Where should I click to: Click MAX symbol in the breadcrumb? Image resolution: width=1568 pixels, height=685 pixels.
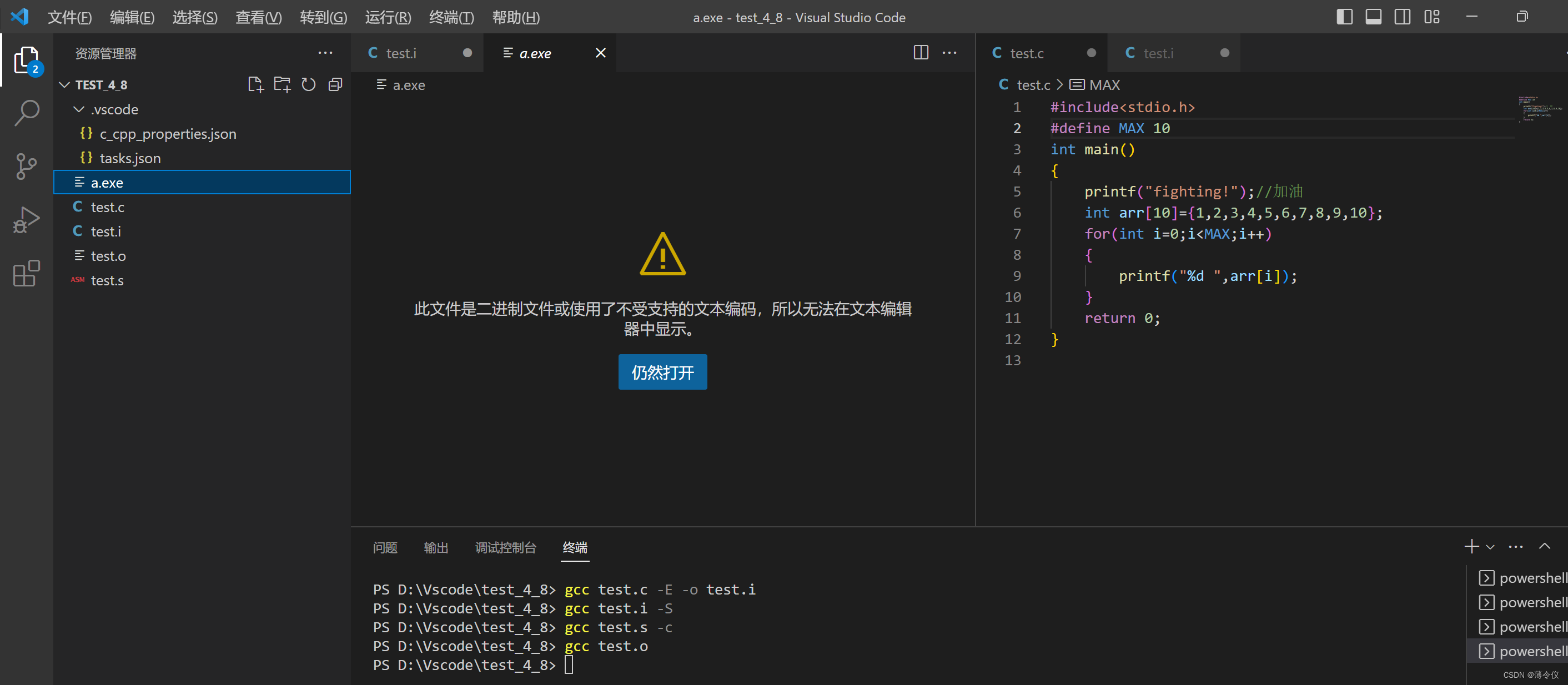coord(1104,84)
